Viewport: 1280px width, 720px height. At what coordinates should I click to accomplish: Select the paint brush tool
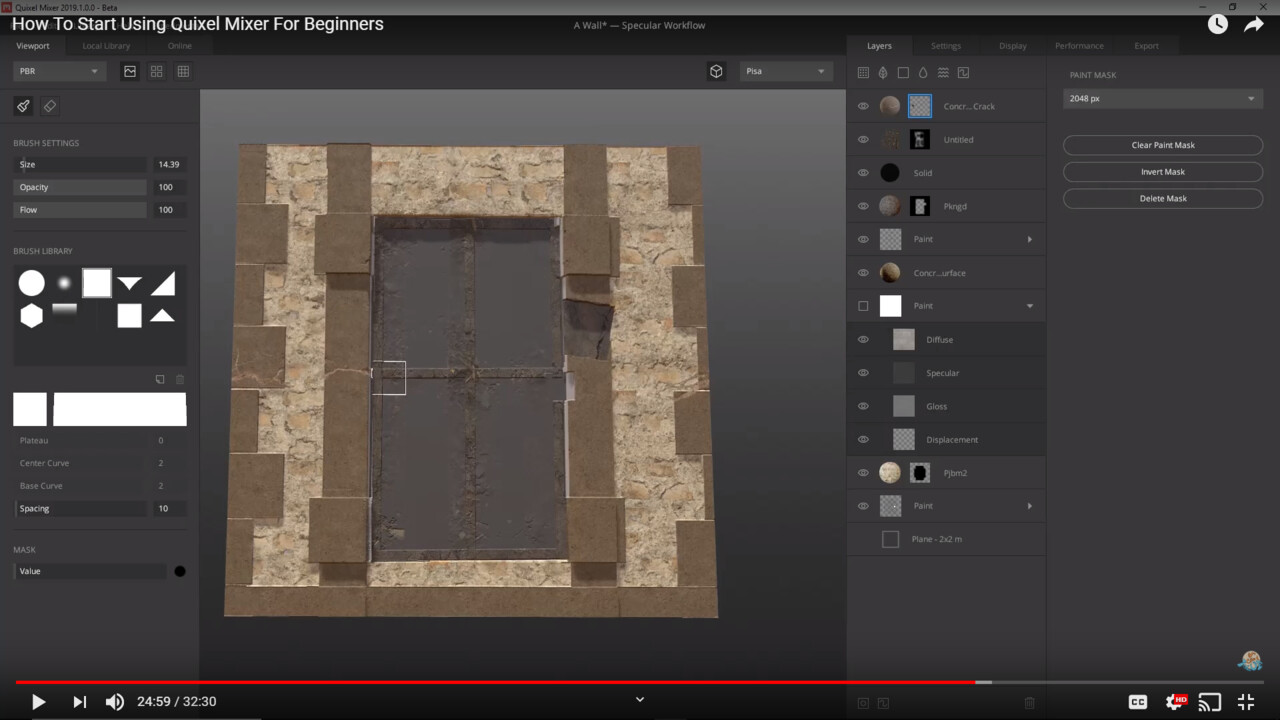point(23,106)
